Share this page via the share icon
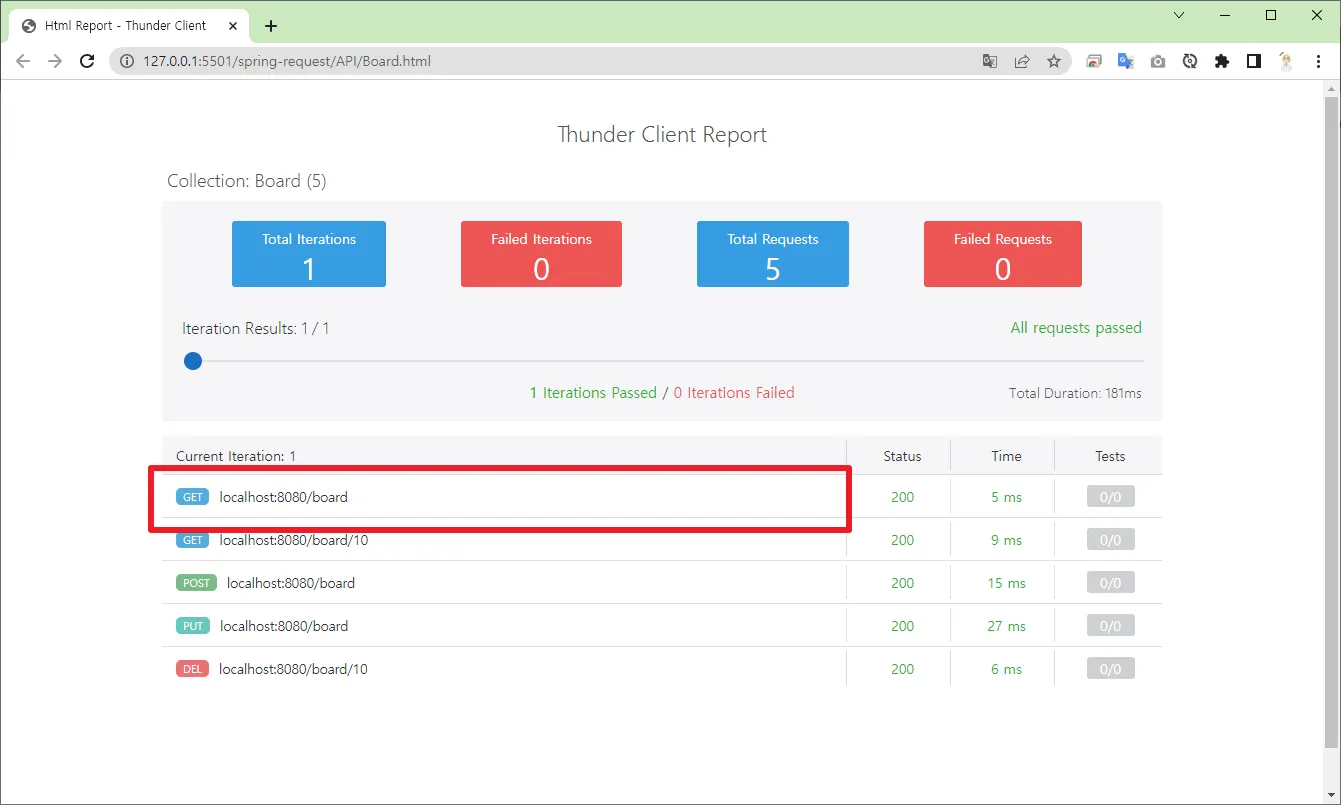1341x805 pixels. [x=1022, y=61]
